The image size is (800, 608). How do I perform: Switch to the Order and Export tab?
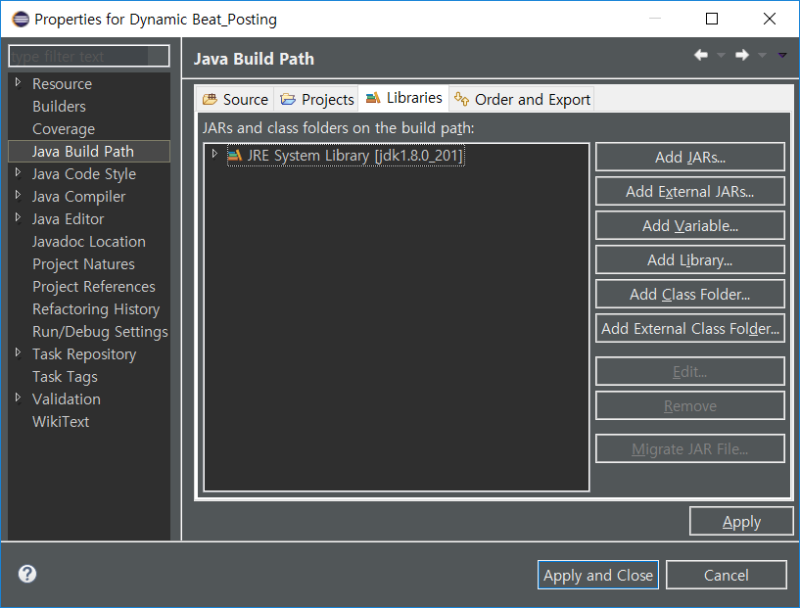pyautogui.click(x=522, y=99)
